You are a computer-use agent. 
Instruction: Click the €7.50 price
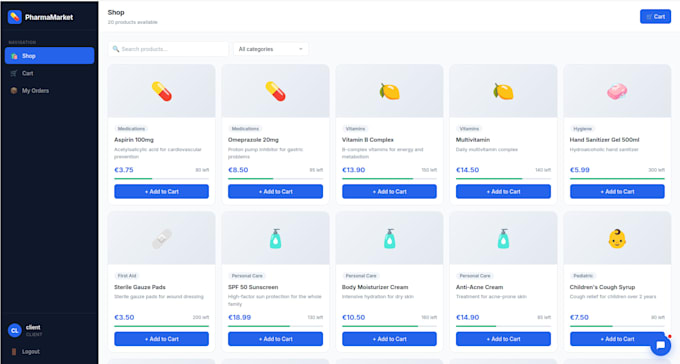[579, 318]
